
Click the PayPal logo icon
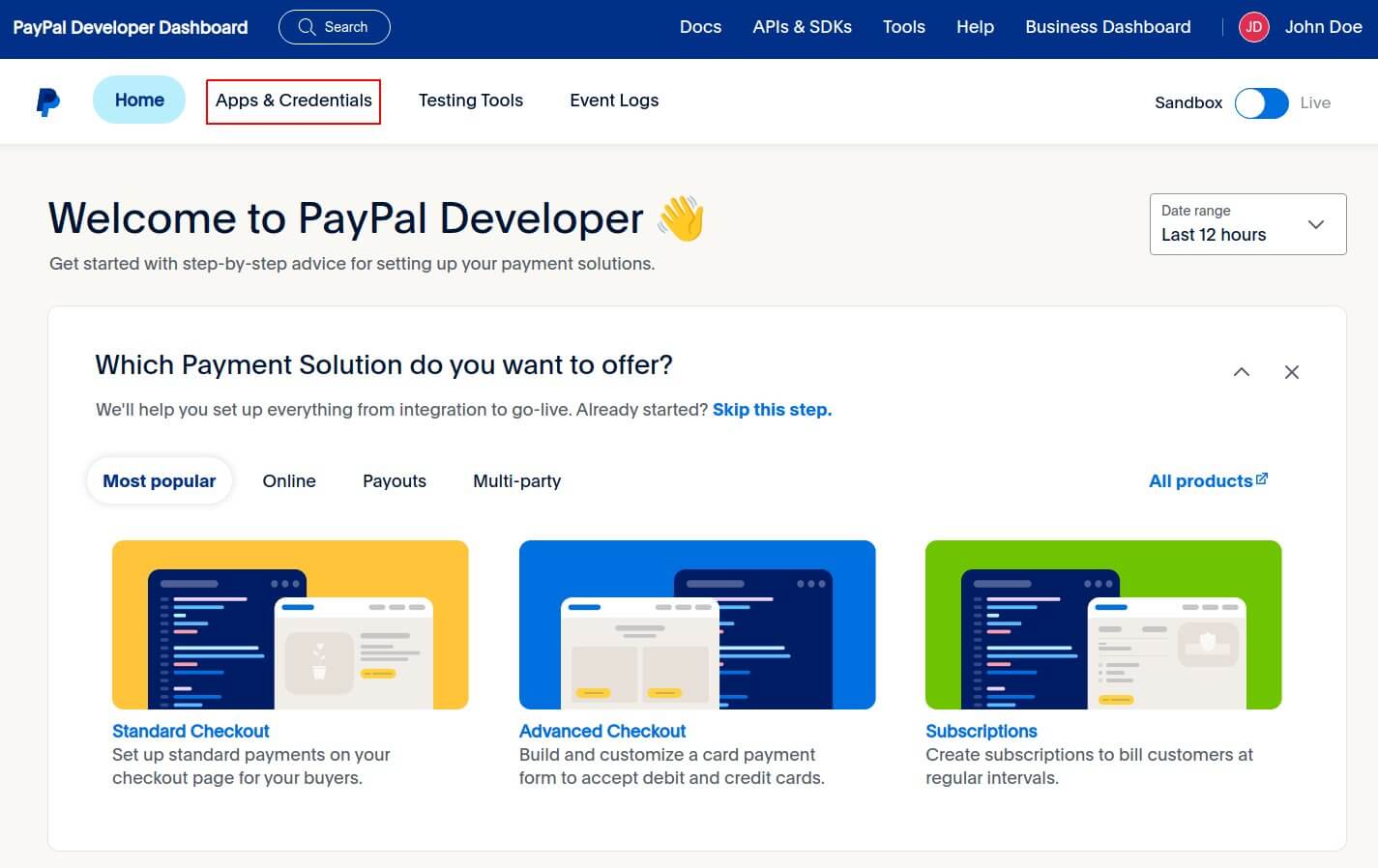click(47, 101)
